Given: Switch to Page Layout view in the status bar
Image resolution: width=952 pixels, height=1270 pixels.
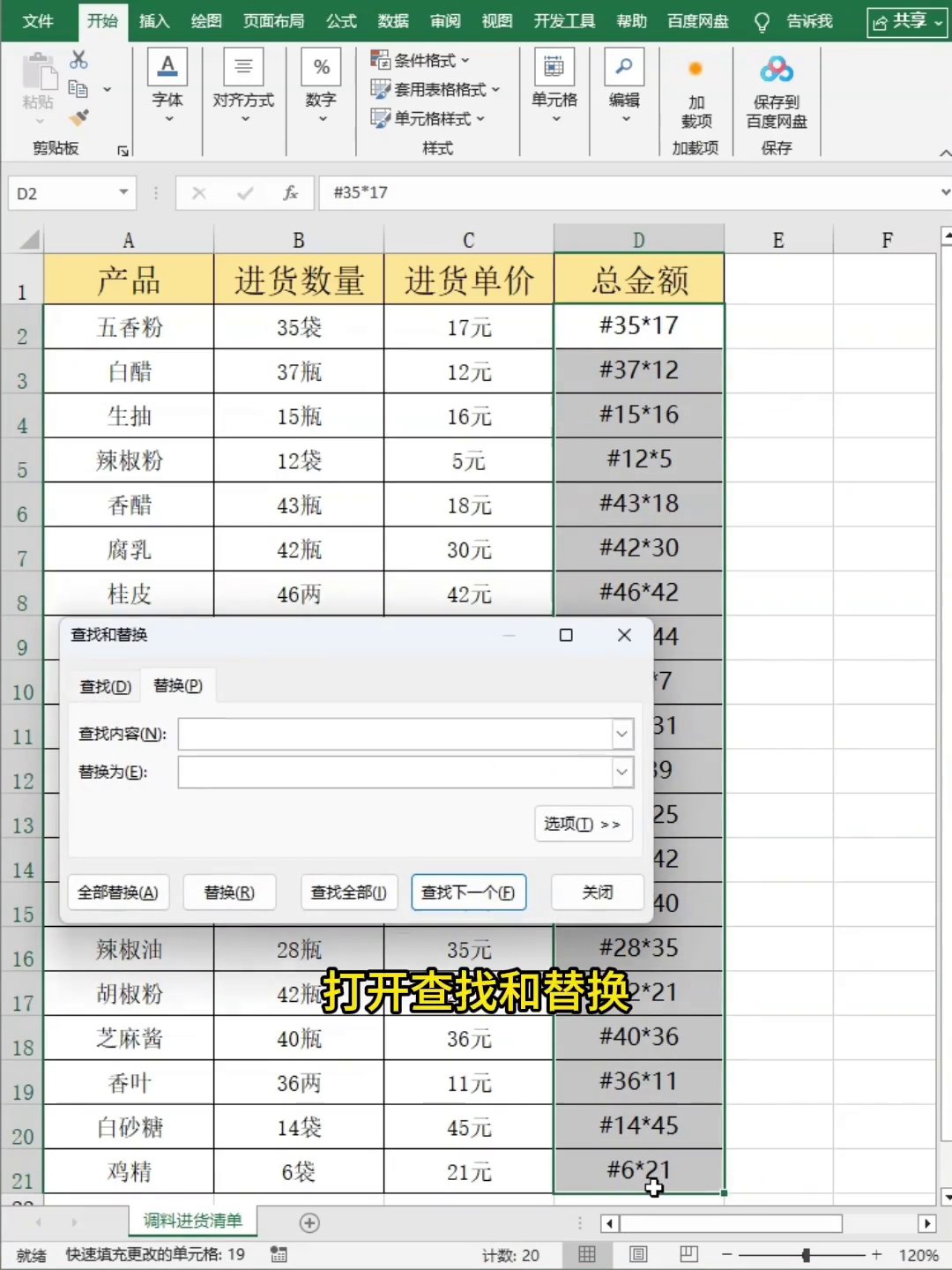Looking at the screenshot, I should [x=638, y=1254].
